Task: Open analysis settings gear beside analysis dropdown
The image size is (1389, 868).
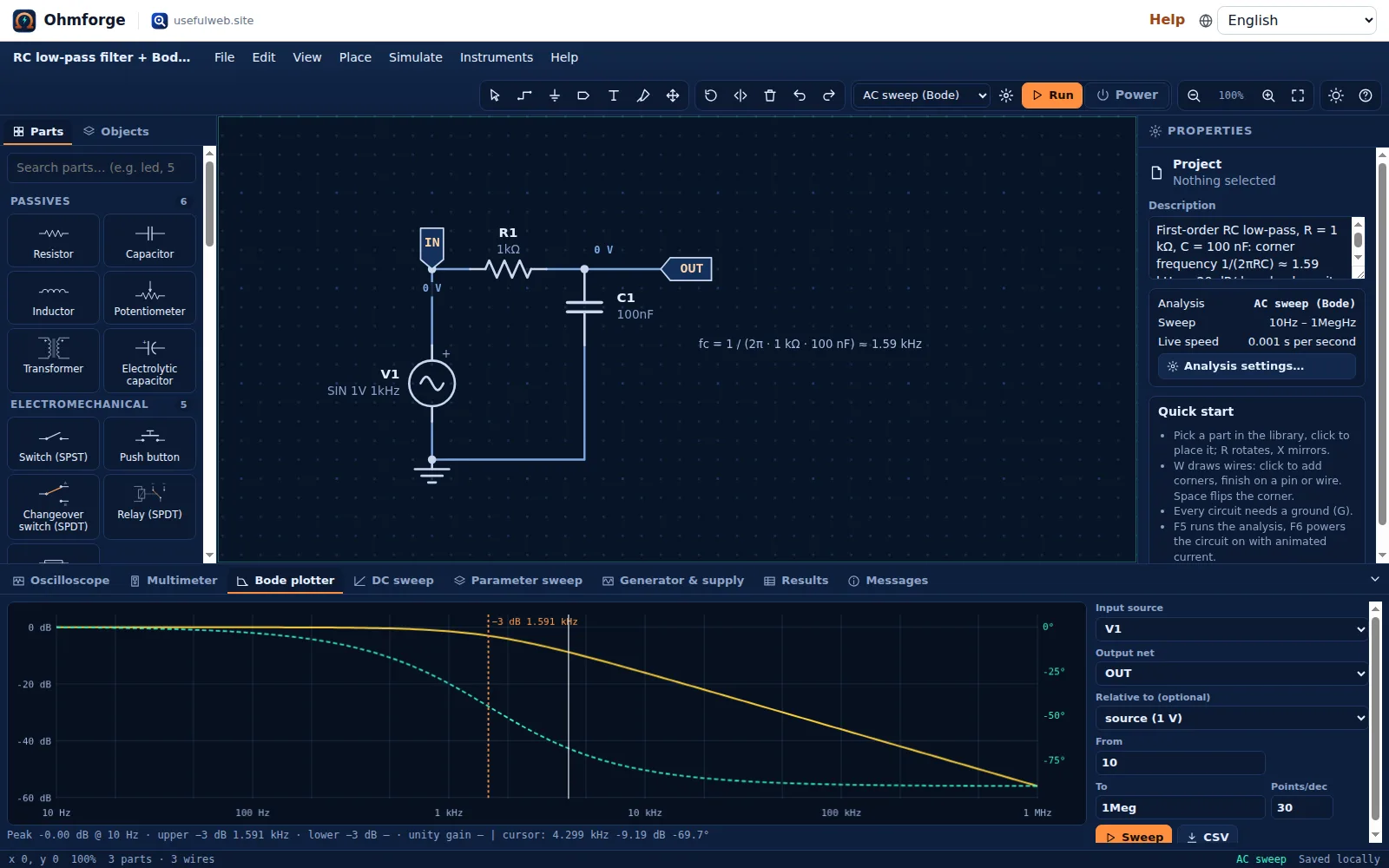Action: click(x=1006, y=95)
